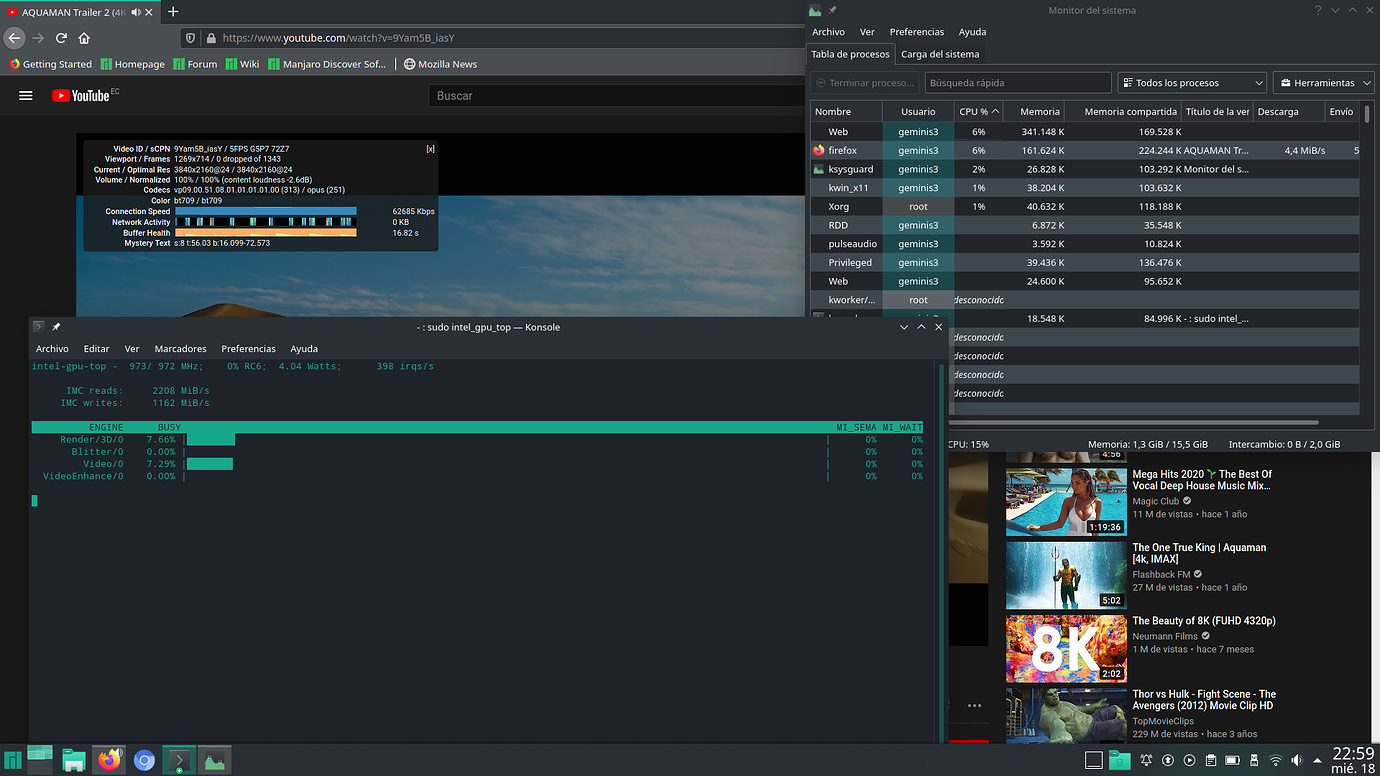This screenshot has height=776, width=1380.
Task: Open Mozilla News bookmark
Action: (440, 64)
